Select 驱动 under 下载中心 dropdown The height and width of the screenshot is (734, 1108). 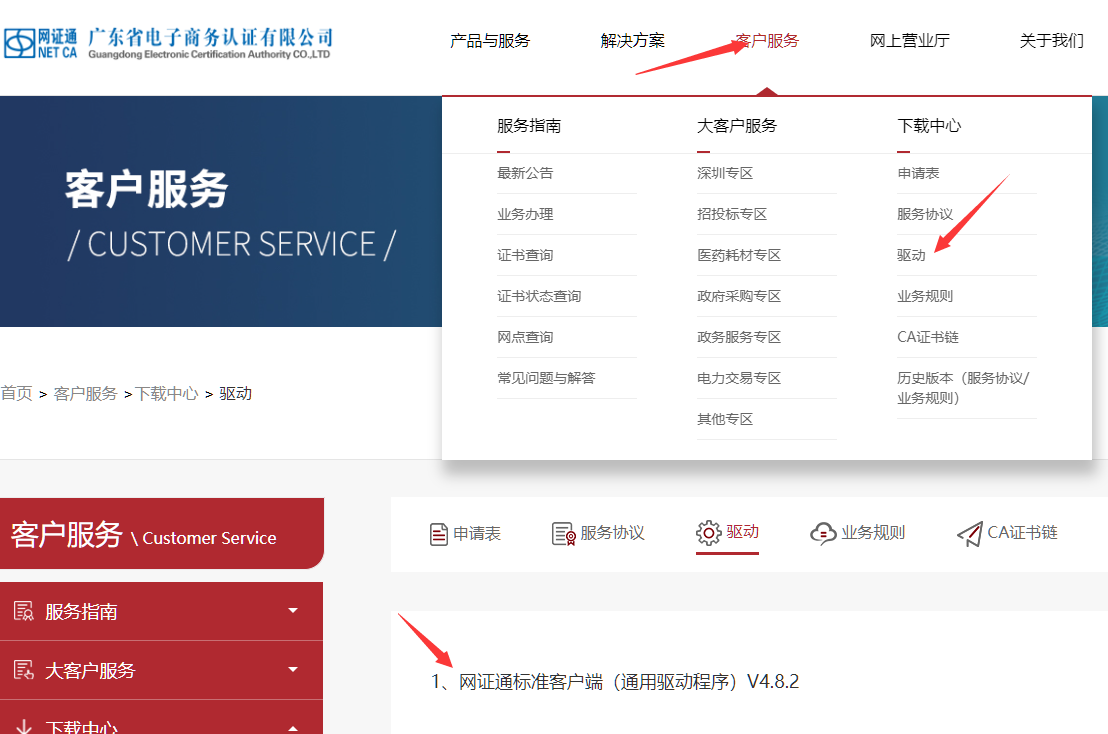click(911, 255)
